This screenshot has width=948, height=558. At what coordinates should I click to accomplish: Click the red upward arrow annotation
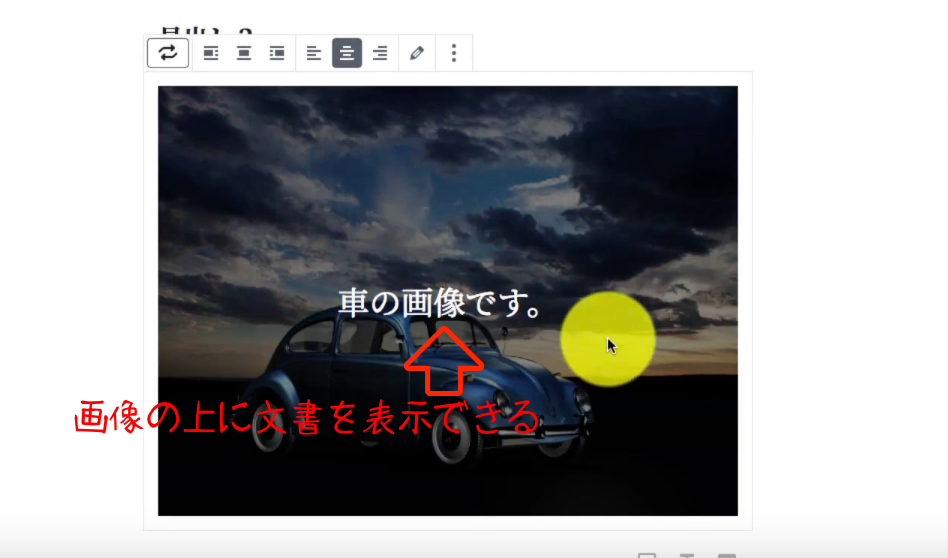443,362
